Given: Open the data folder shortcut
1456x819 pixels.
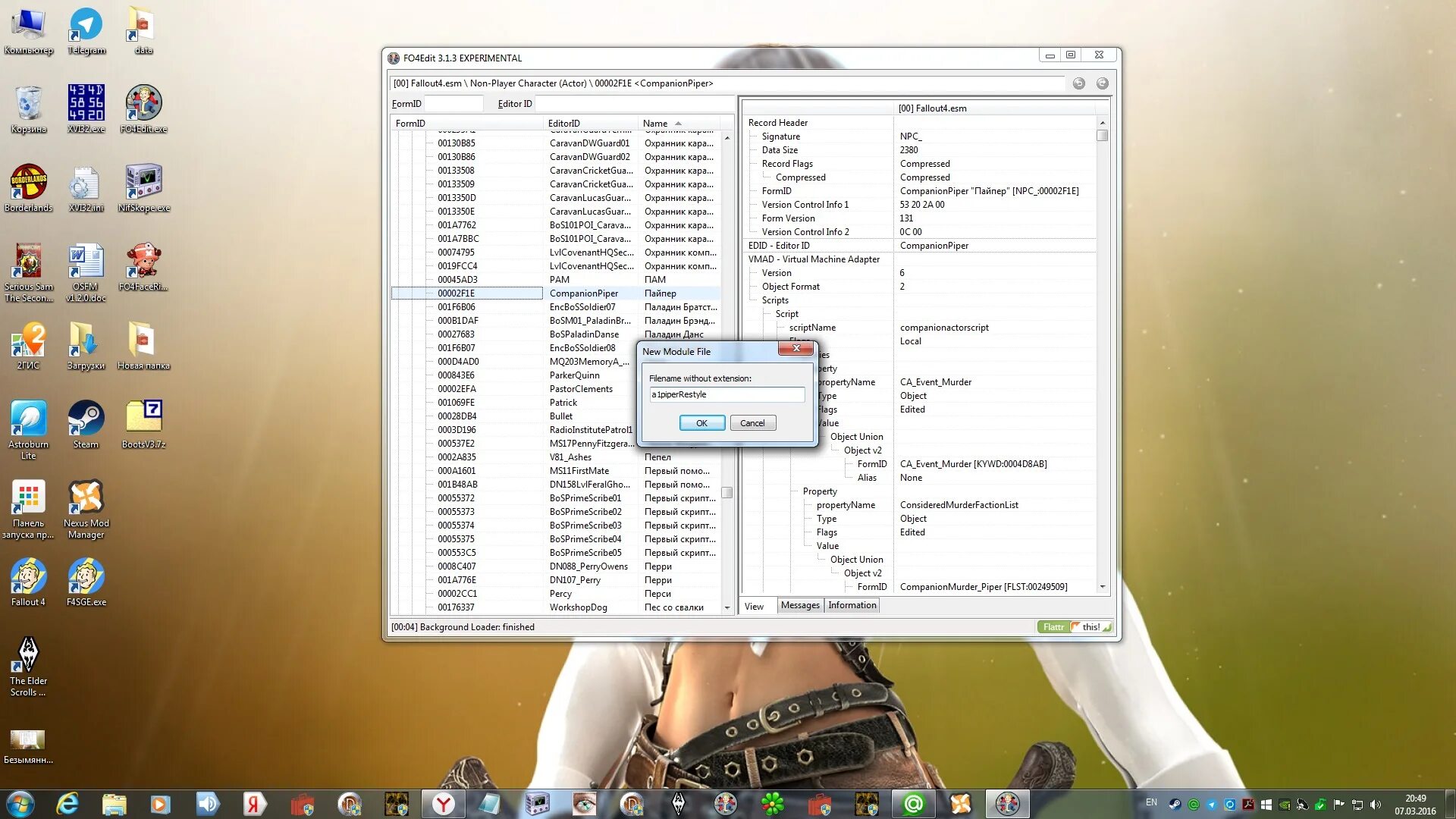Looking at the screenshot, I should click(x=143, y=32).
